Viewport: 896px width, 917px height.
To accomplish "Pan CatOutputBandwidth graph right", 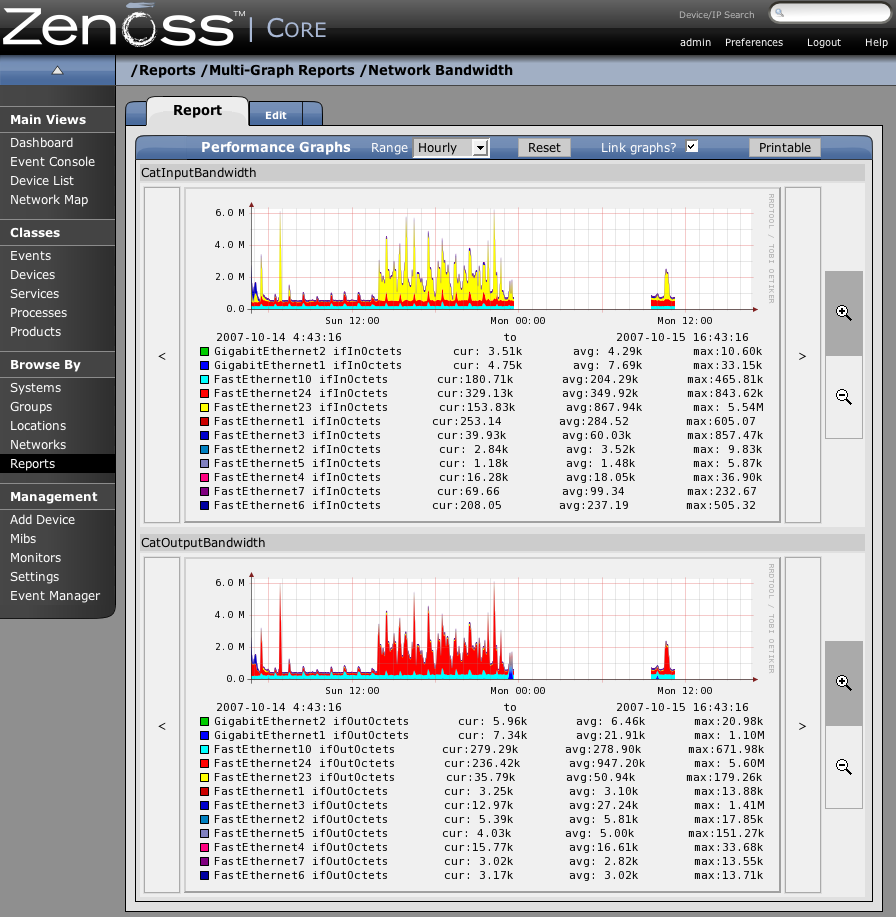I will [x=802, y=726].
